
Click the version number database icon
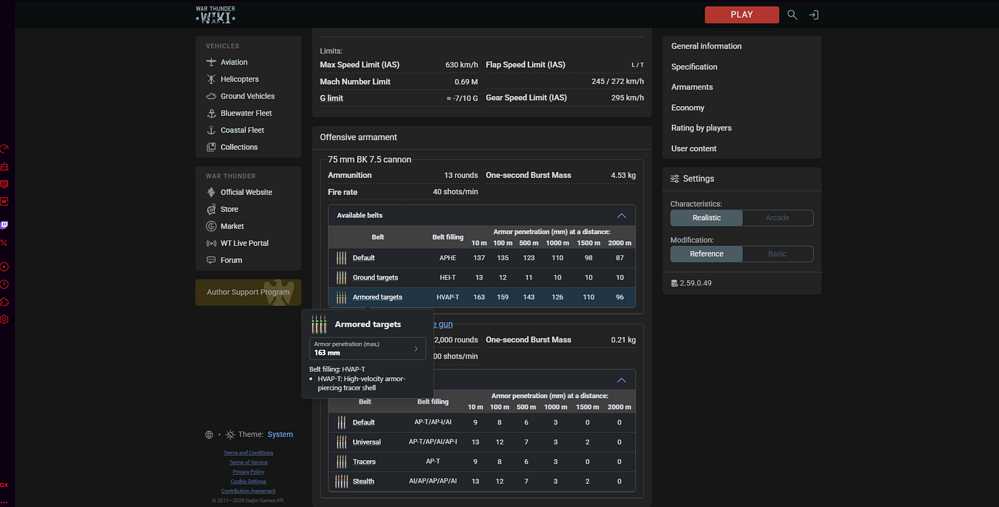point(674,283)
